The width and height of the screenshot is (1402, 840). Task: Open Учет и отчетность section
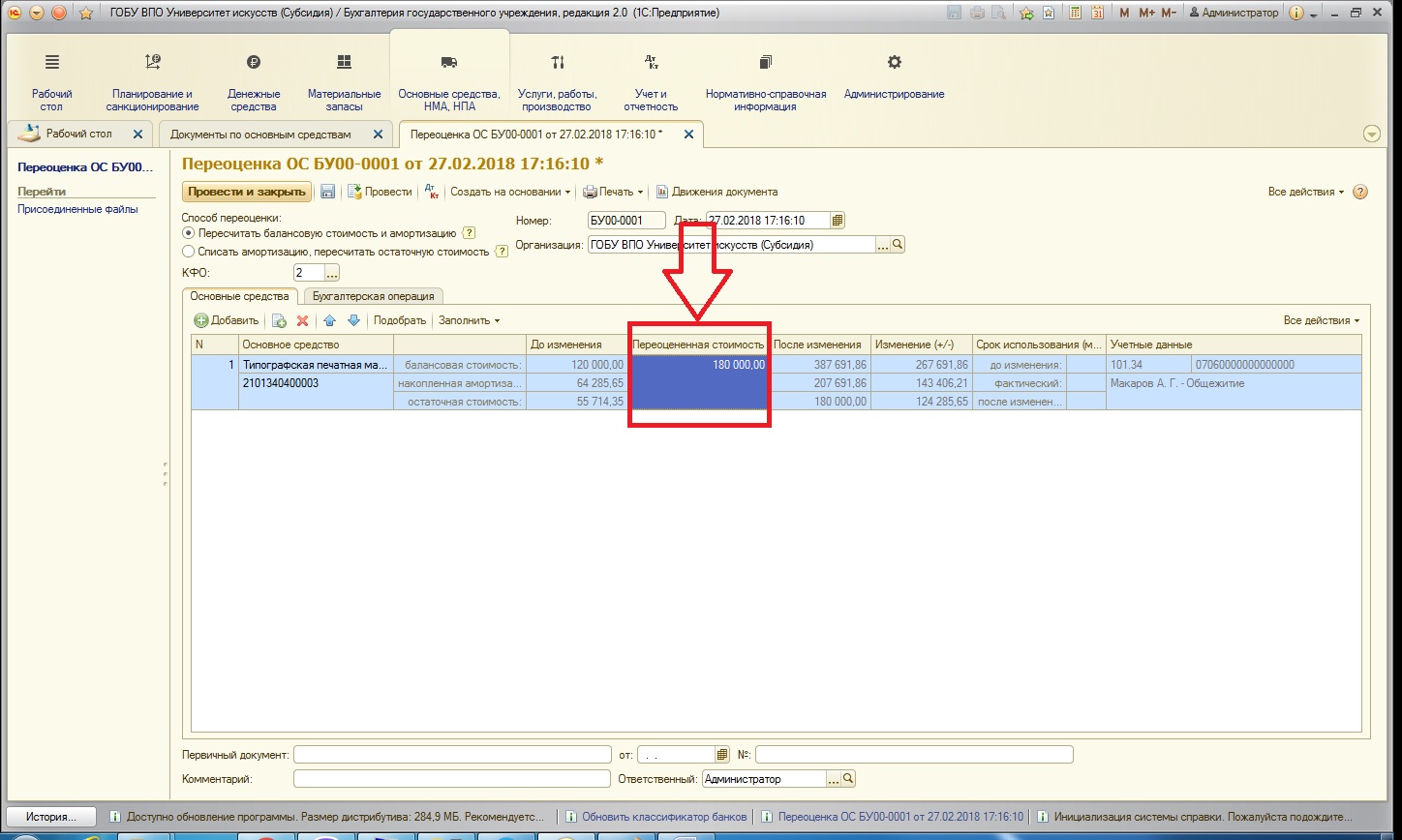pos(652,82)
